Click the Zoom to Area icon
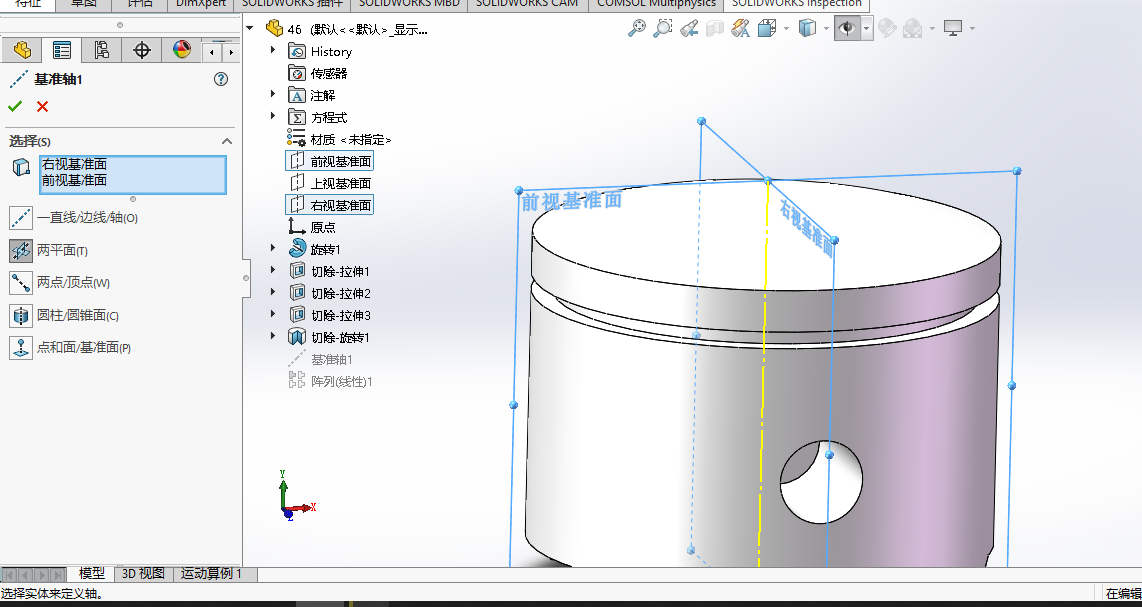Image resolution: width=1142 pixels, height=607 pixels. (663, 28)
